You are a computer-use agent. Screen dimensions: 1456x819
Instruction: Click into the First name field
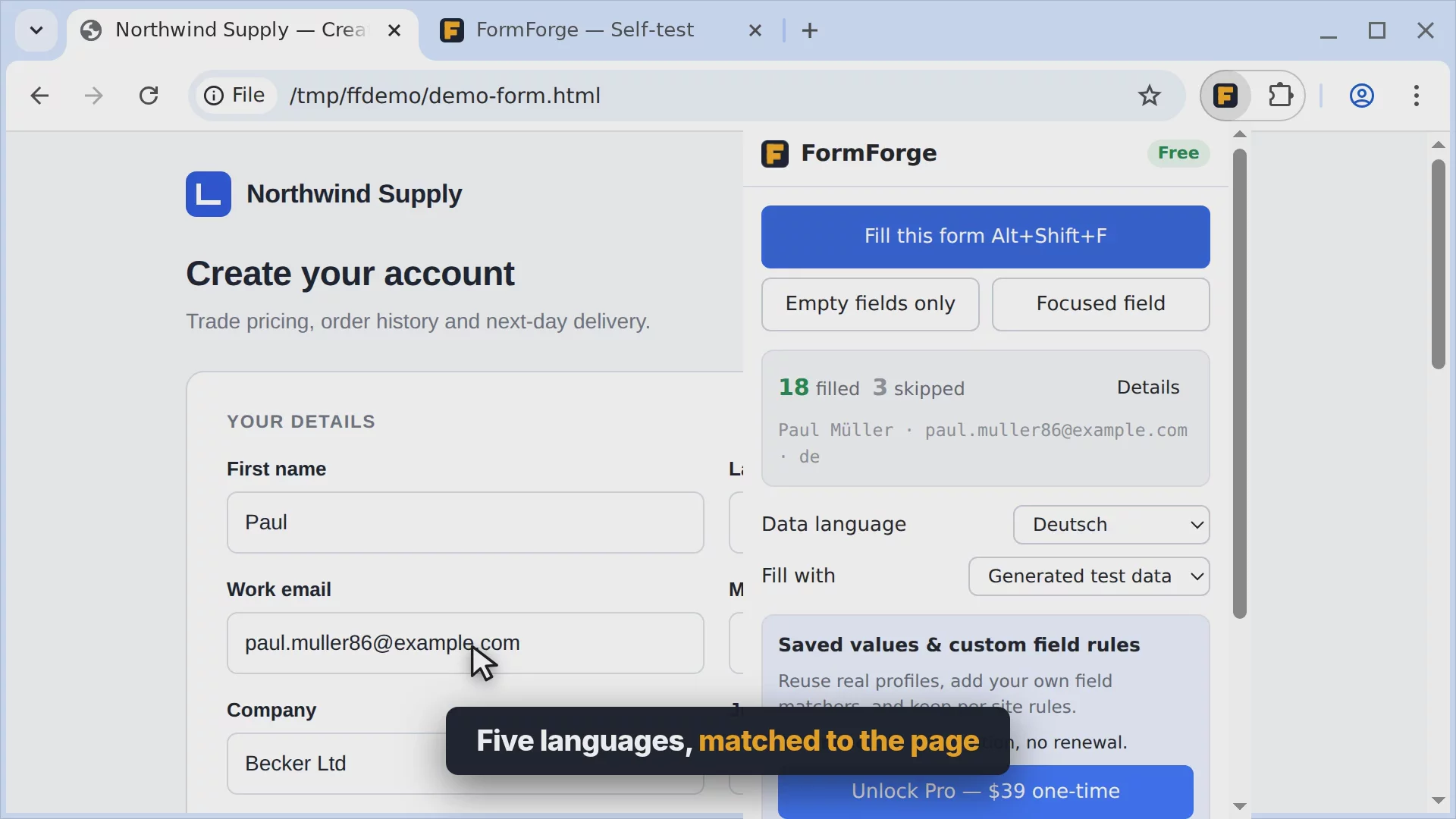pyautogui.click(x=465, y=522)
